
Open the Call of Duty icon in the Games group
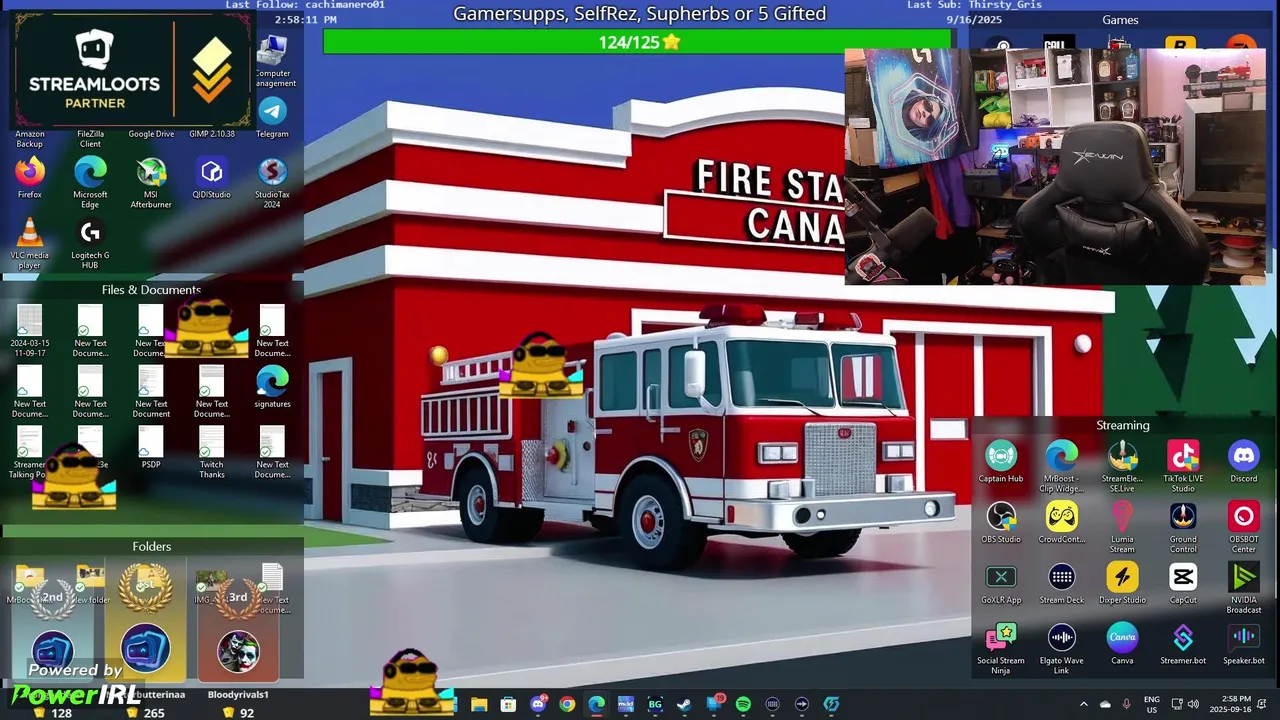(x=1060, y=42)
